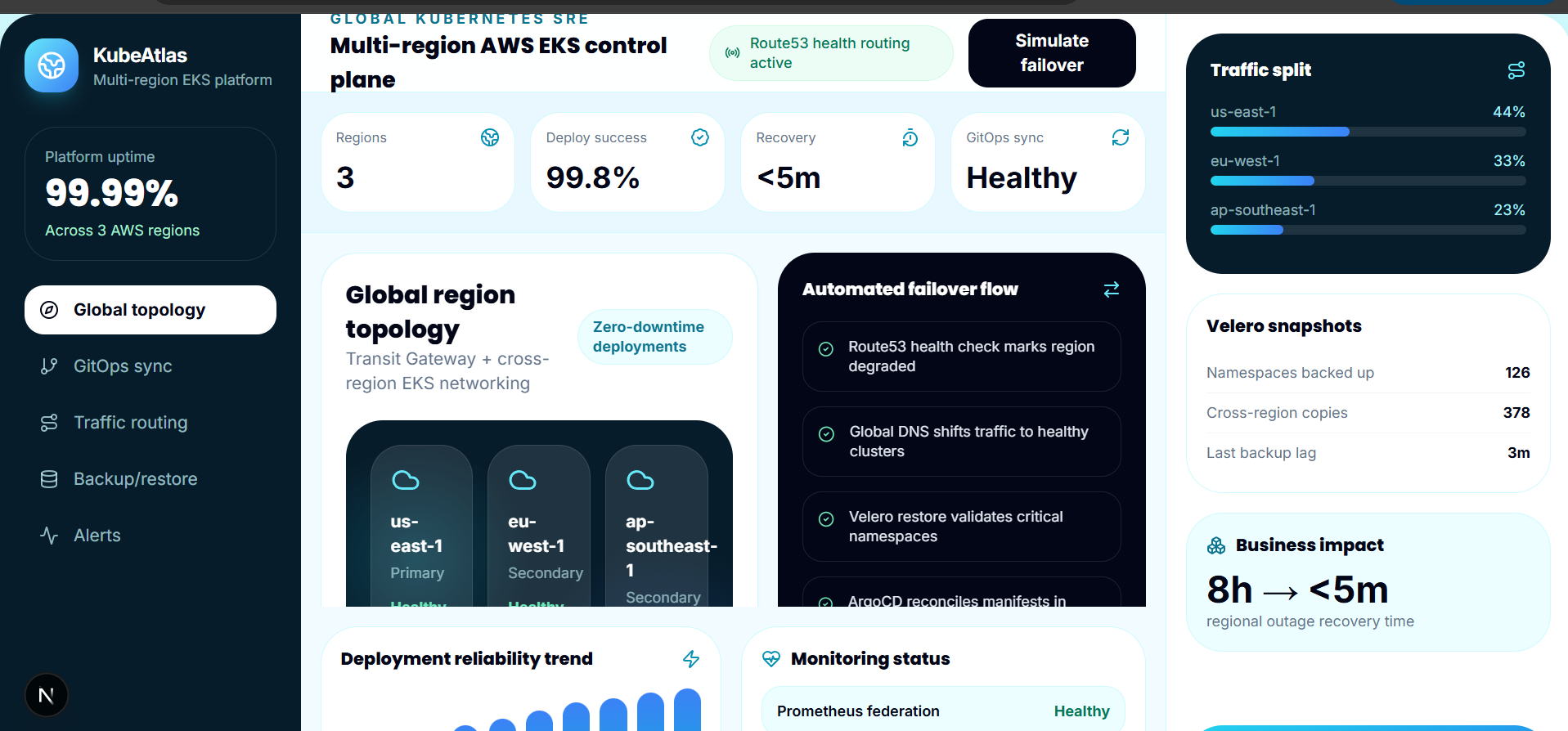Screen dimensions: 1568x731
Task: Click the ap-southeast-1 traffic progress bar
Action: point(1368,230)
